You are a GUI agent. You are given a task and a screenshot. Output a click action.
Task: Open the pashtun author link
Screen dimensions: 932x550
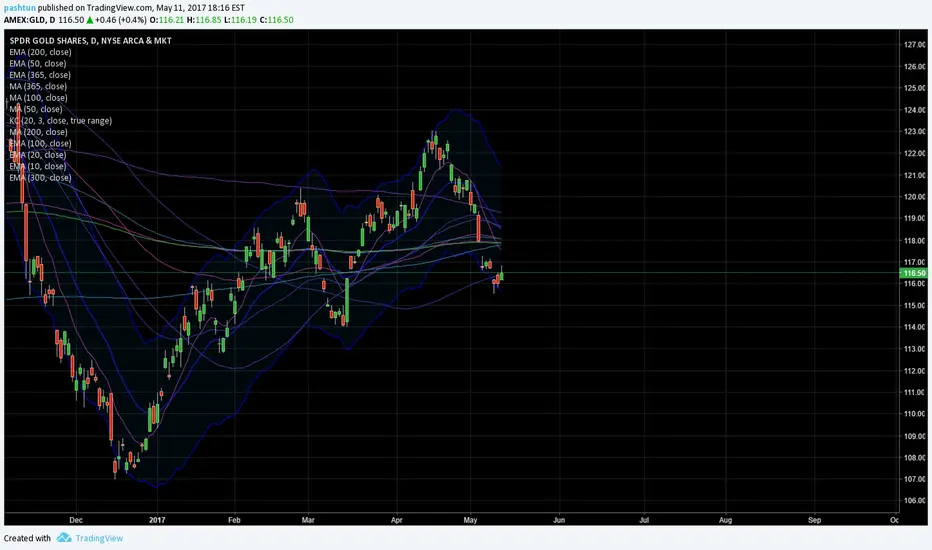pos(20,8)
